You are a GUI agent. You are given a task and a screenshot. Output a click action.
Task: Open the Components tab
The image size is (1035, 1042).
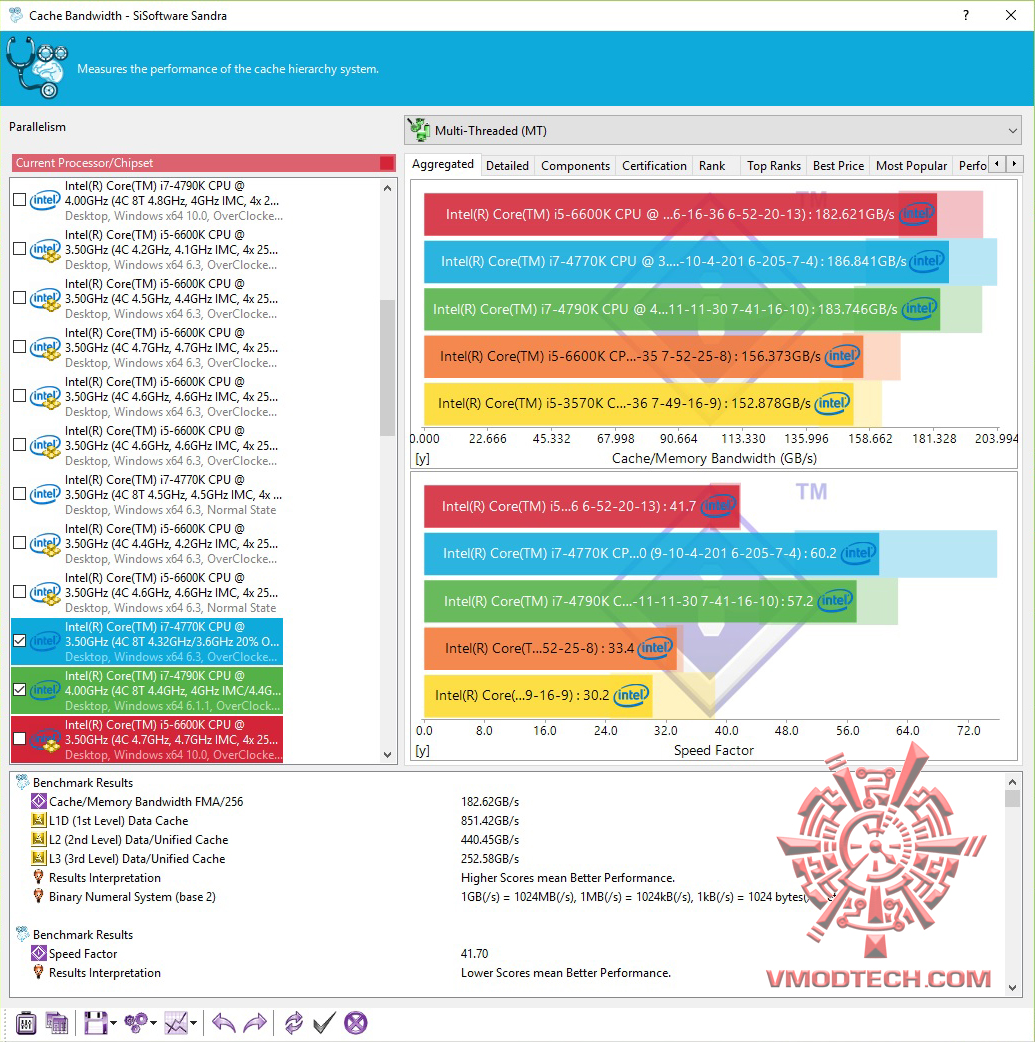pyautogui.click(x=575, y=165)
